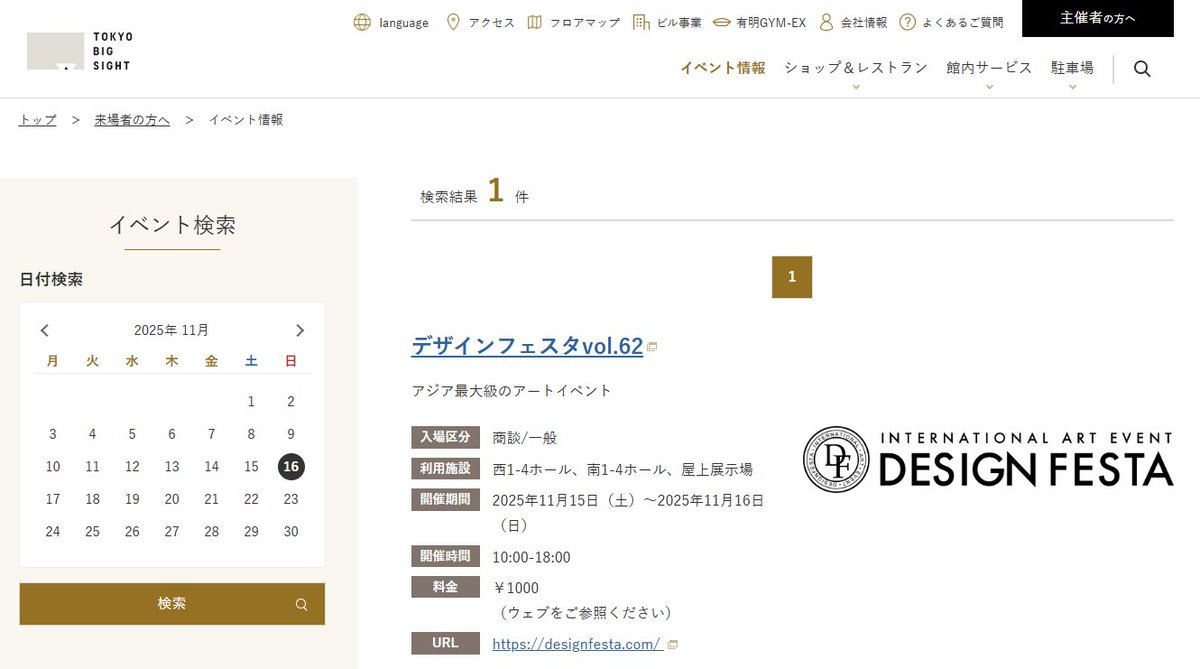Click Design Festa logo image
This screenshot has height=669, width=1200.
[x=988, y=460]
